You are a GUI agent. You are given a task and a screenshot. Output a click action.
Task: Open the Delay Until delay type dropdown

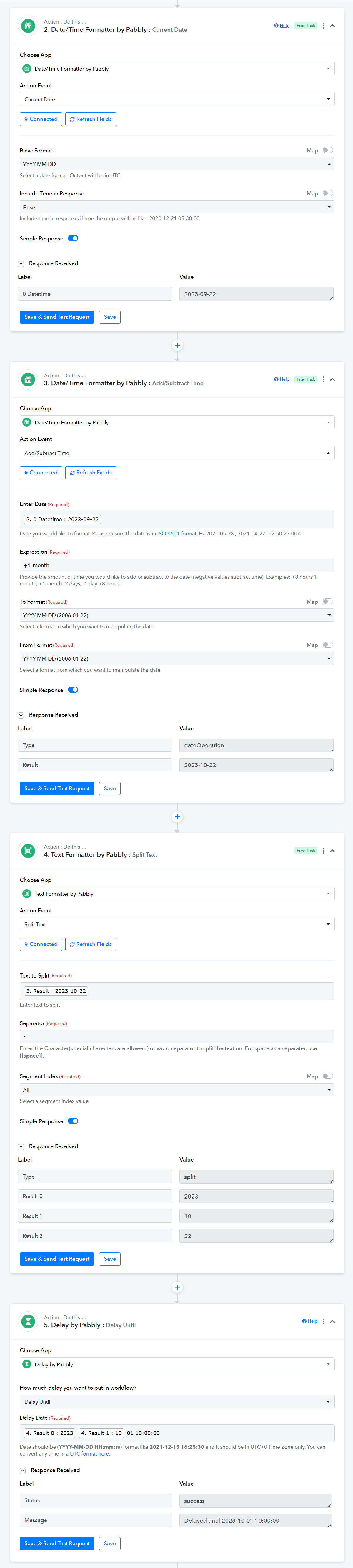click(x=177, y=1402)
